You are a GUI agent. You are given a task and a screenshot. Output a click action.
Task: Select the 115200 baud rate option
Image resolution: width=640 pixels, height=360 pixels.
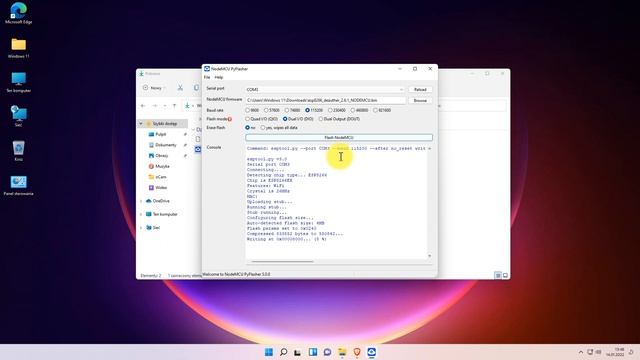(314, 110)
